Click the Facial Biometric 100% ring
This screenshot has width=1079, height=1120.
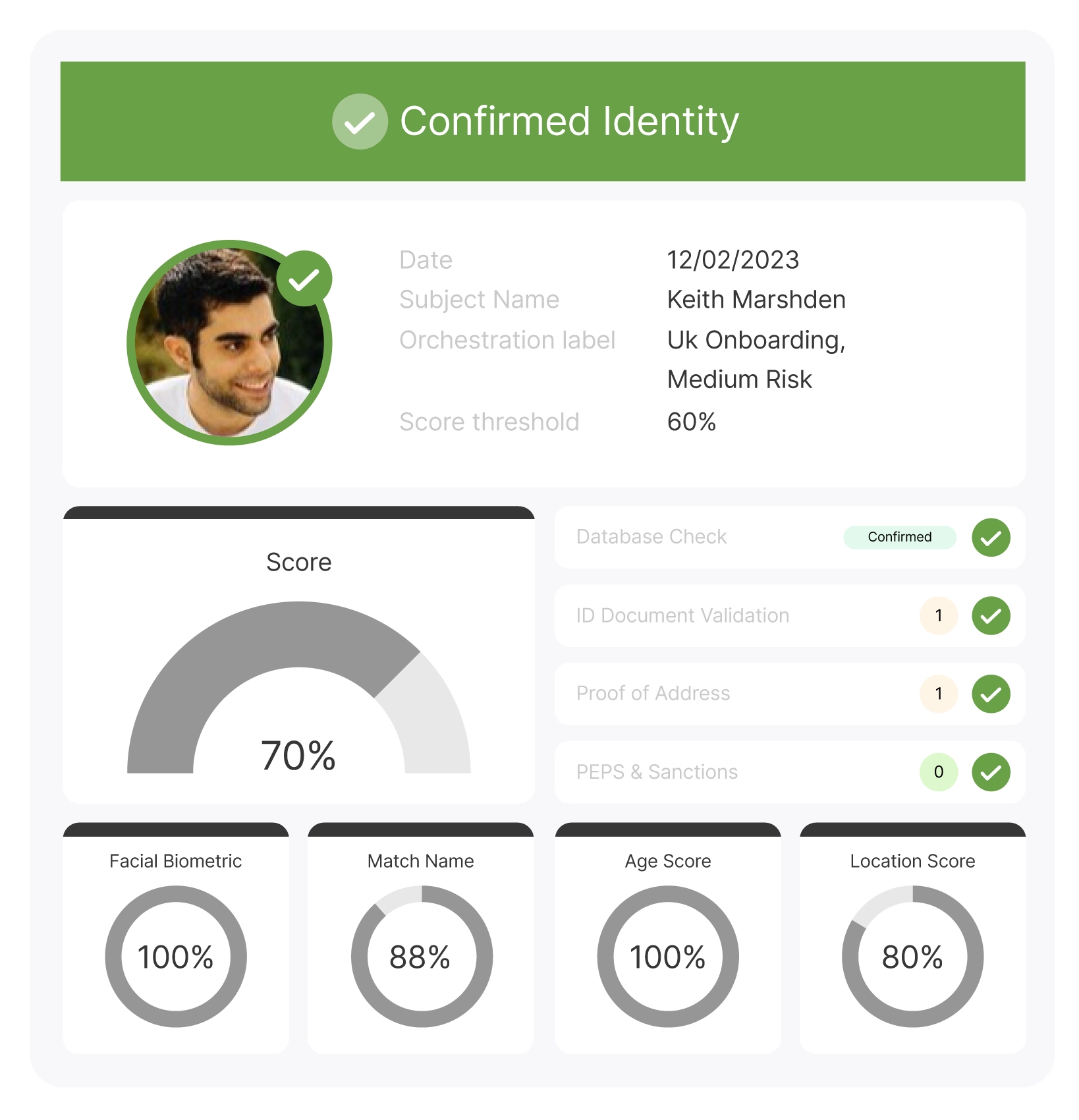[x=176, y=957]
